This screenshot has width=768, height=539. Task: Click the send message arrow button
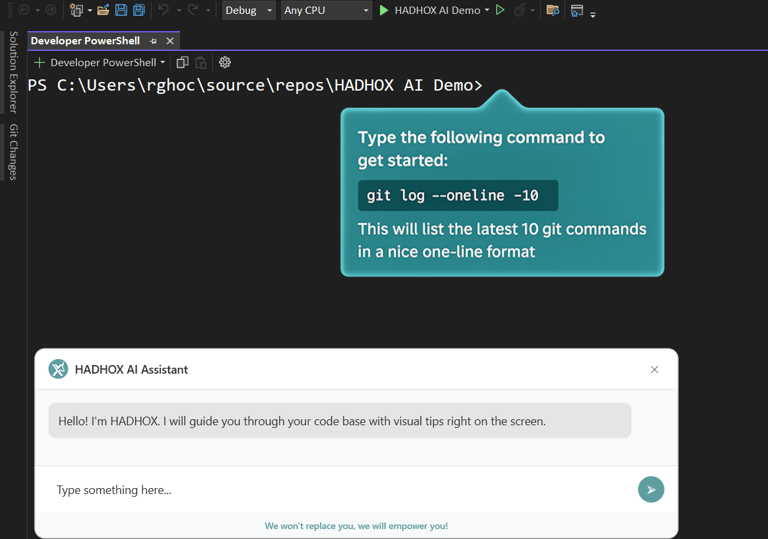[651, 490]
